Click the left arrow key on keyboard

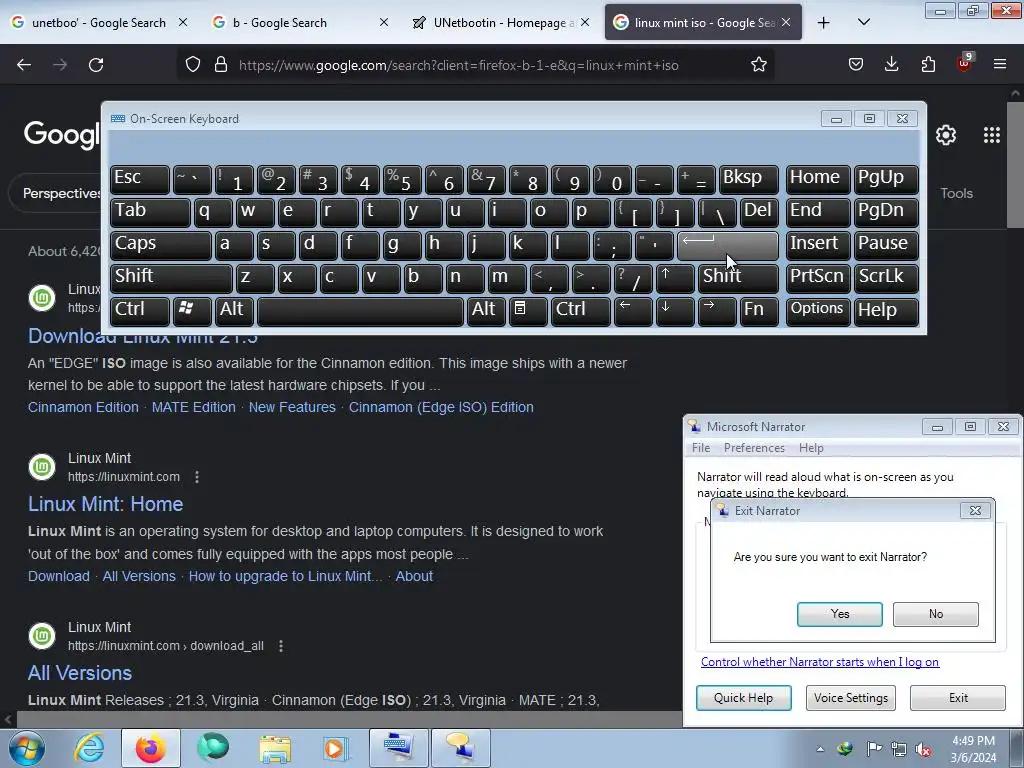pos(633,311)
